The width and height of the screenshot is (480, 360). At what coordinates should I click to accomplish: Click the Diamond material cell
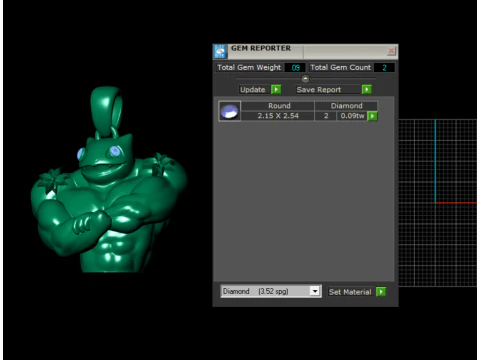pyautogui.click(x=346, y=106)
